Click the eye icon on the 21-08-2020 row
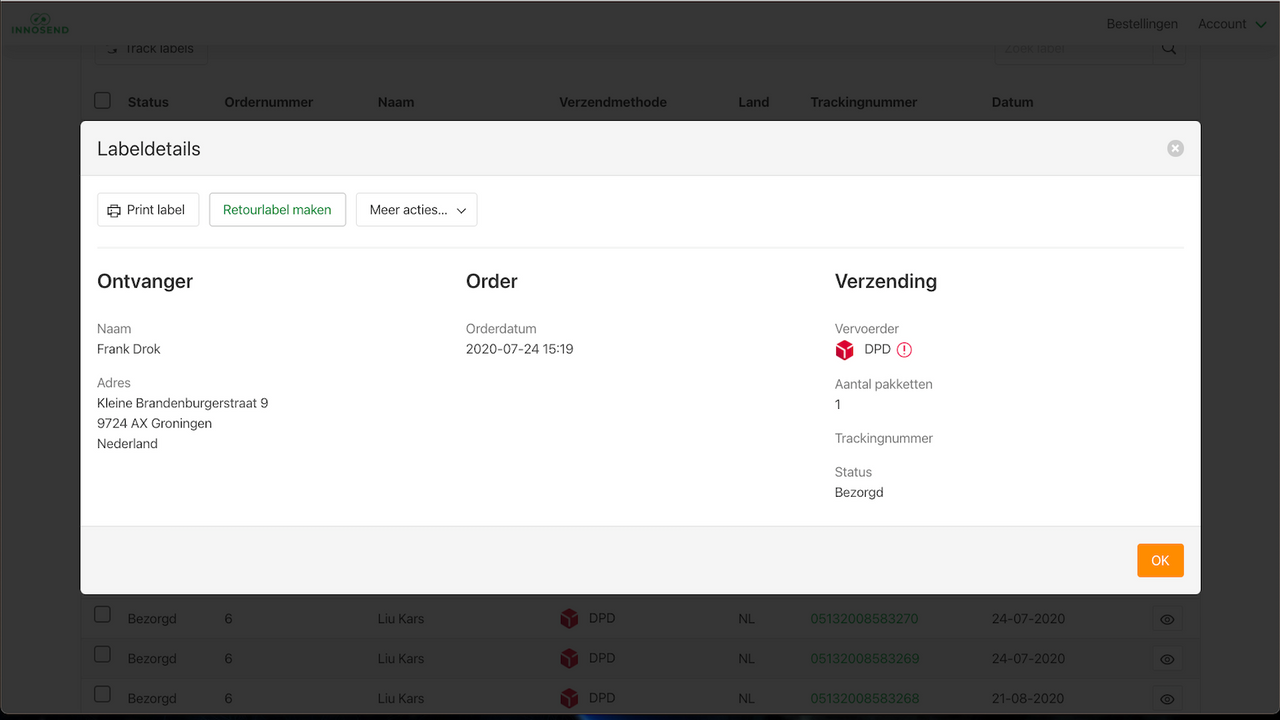 (1167, 699)
